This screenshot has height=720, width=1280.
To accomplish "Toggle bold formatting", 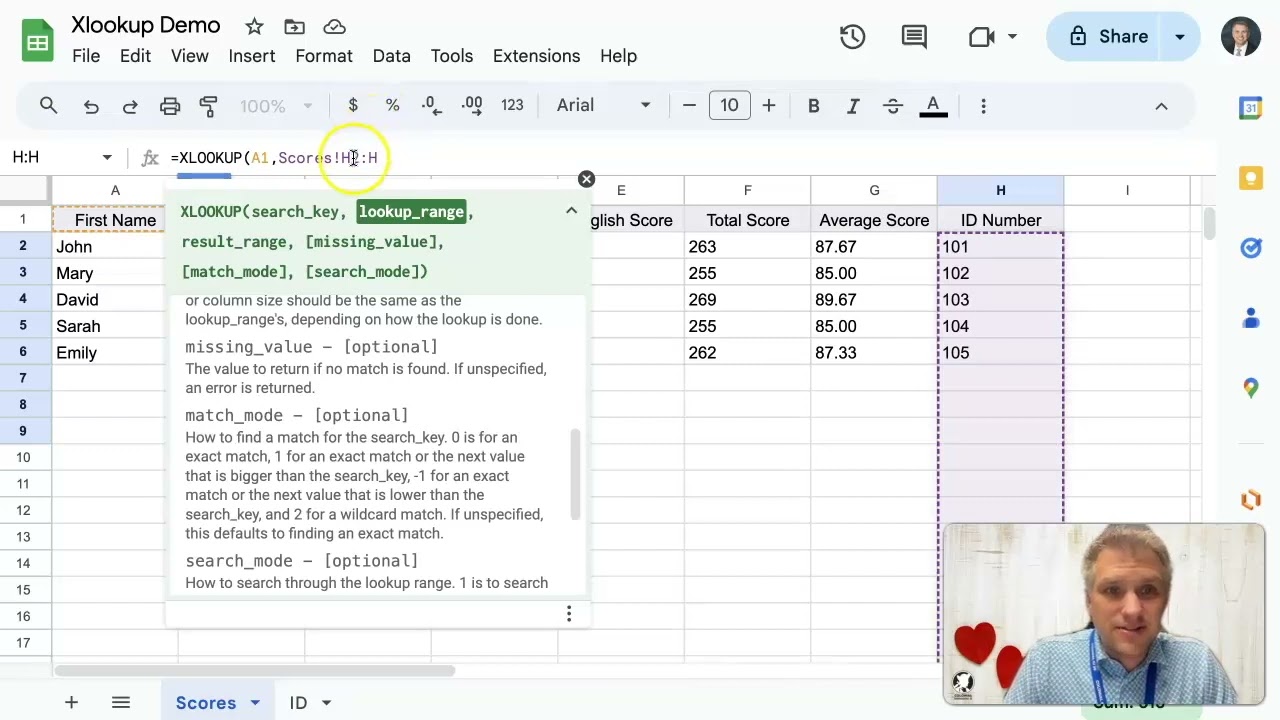I will (x=814, y=105).
